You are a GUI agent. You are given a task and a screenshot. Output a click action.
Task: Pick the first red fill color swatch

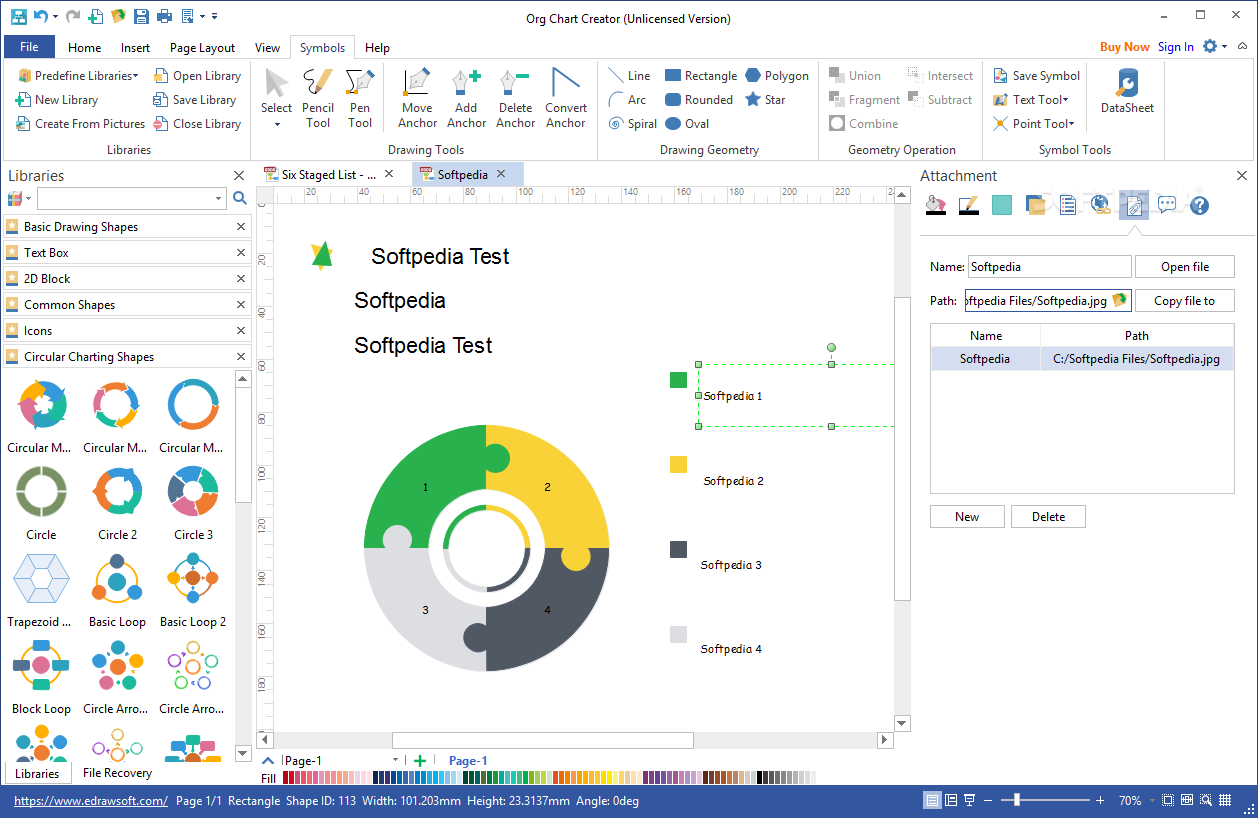286,777
